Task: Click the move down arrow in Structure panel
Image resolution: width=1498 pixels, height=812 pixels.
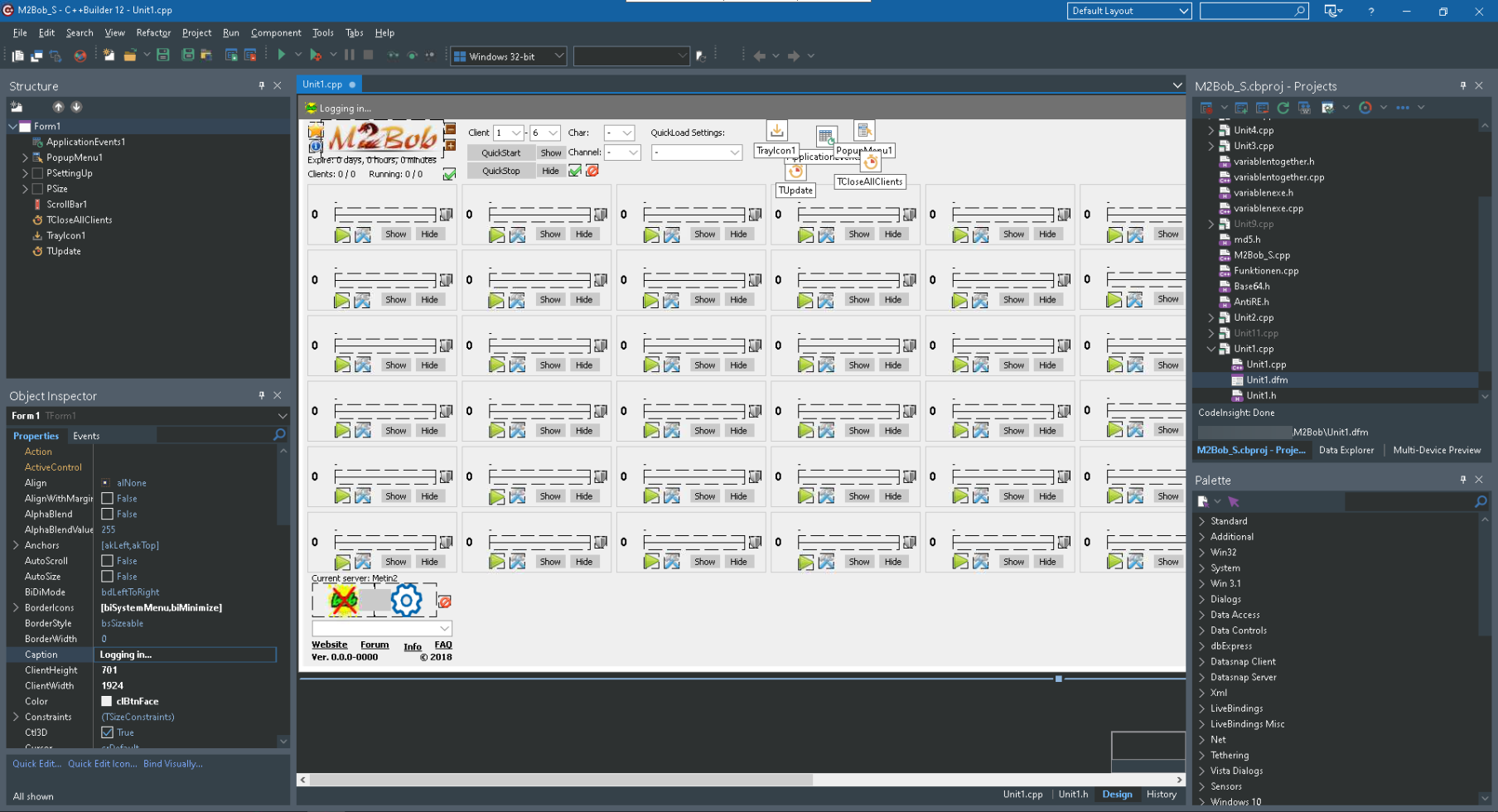Action: pos(76,107)
